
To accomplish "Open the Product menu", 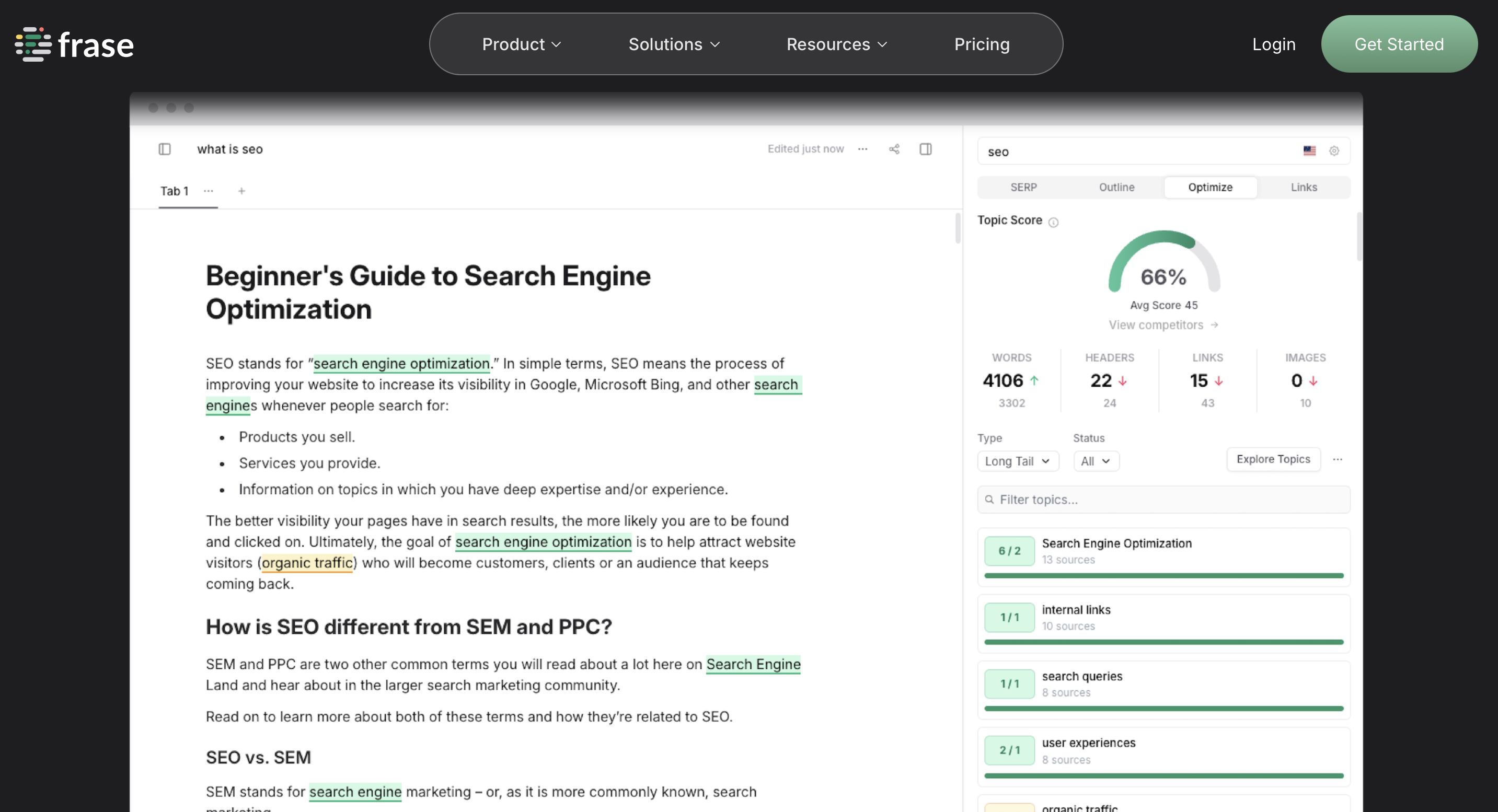I will coord(522,44).
